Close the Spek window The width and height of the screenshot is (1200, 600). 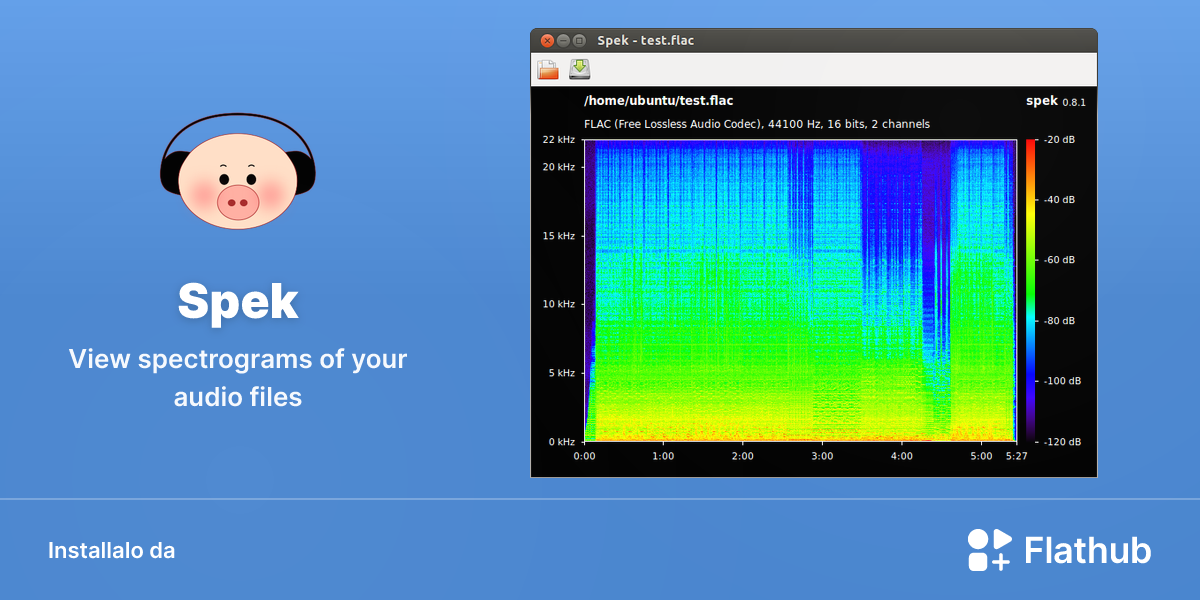coord(547,41)
